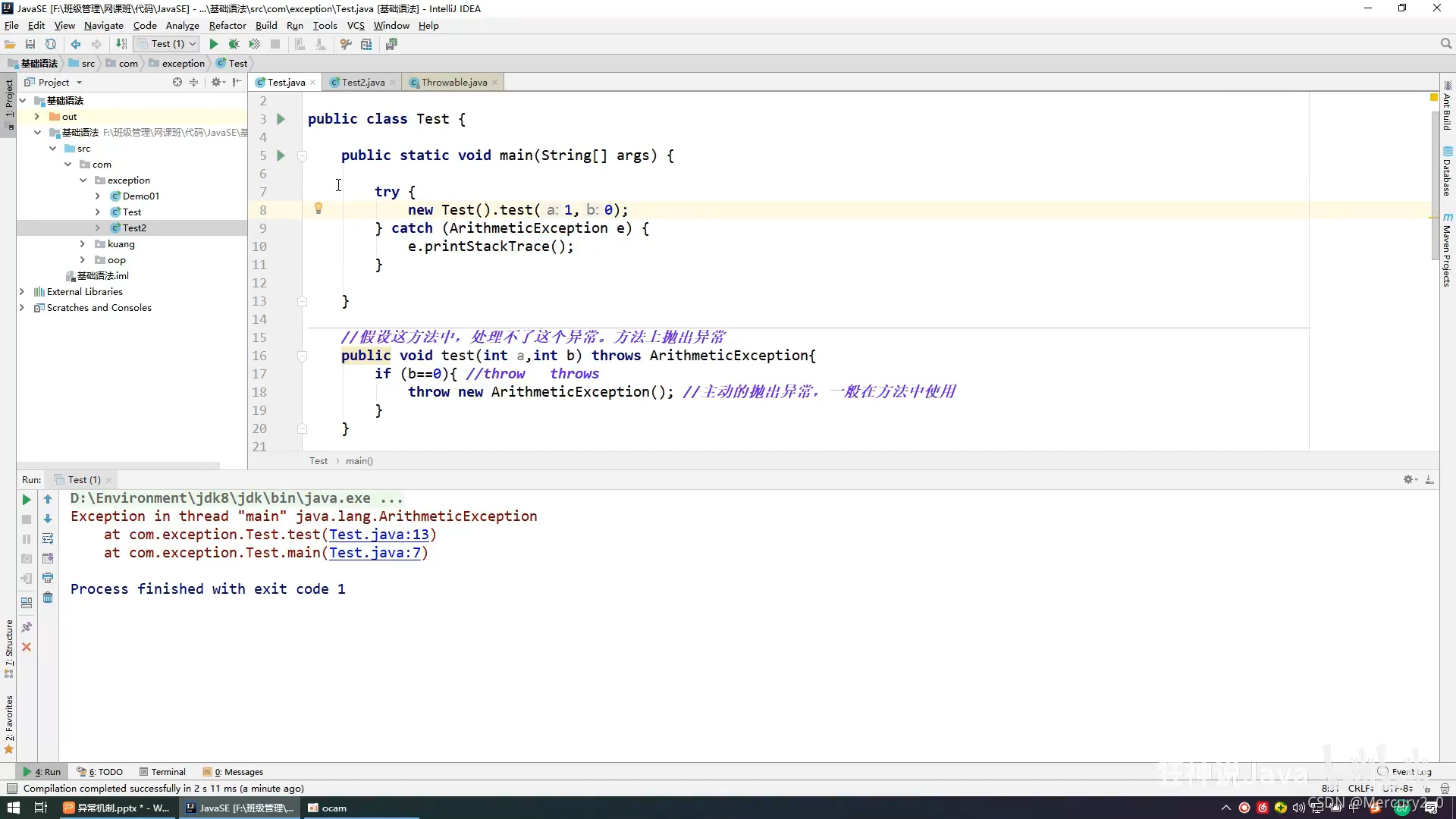Click the Build Project icon

[x=121, y=44]
